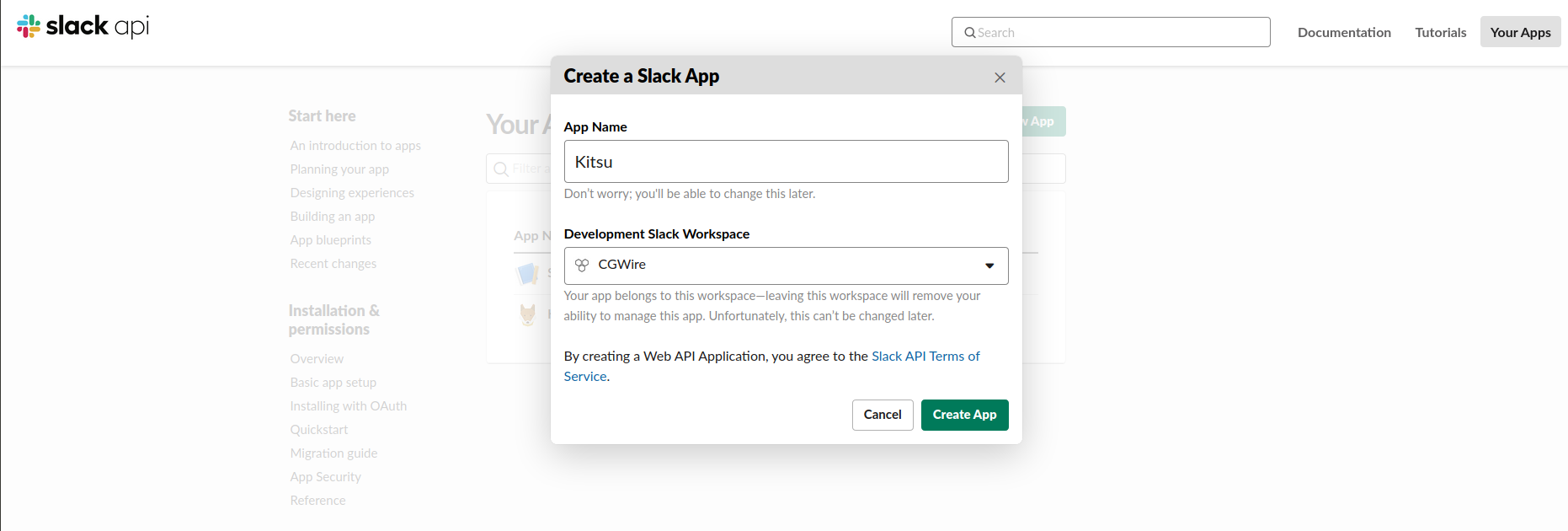
Task: Click the Slack API logo
Action: (83, 27)
